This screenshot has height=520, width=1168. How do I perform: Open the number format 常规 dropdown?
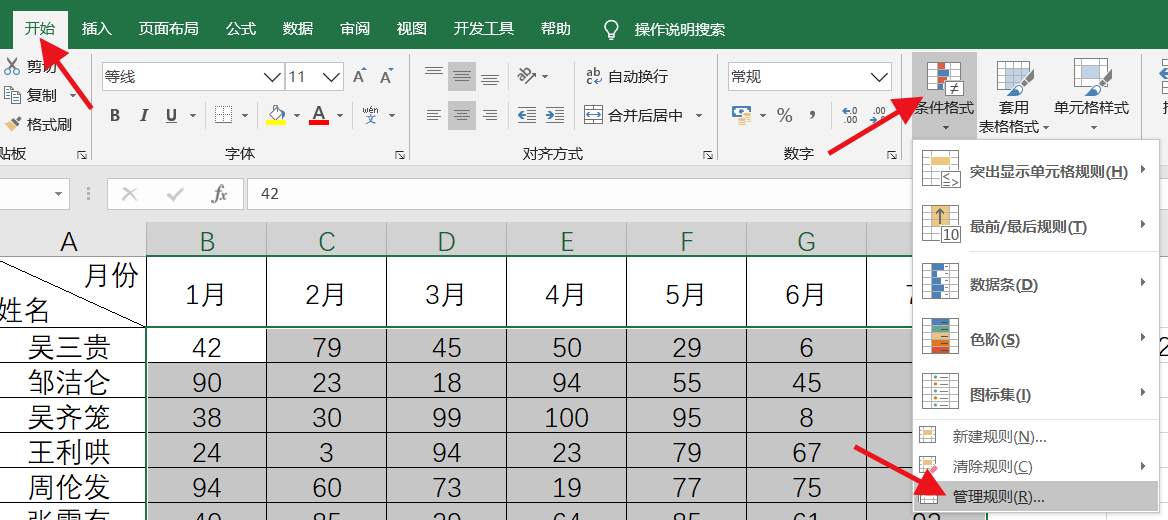point(879,77)
